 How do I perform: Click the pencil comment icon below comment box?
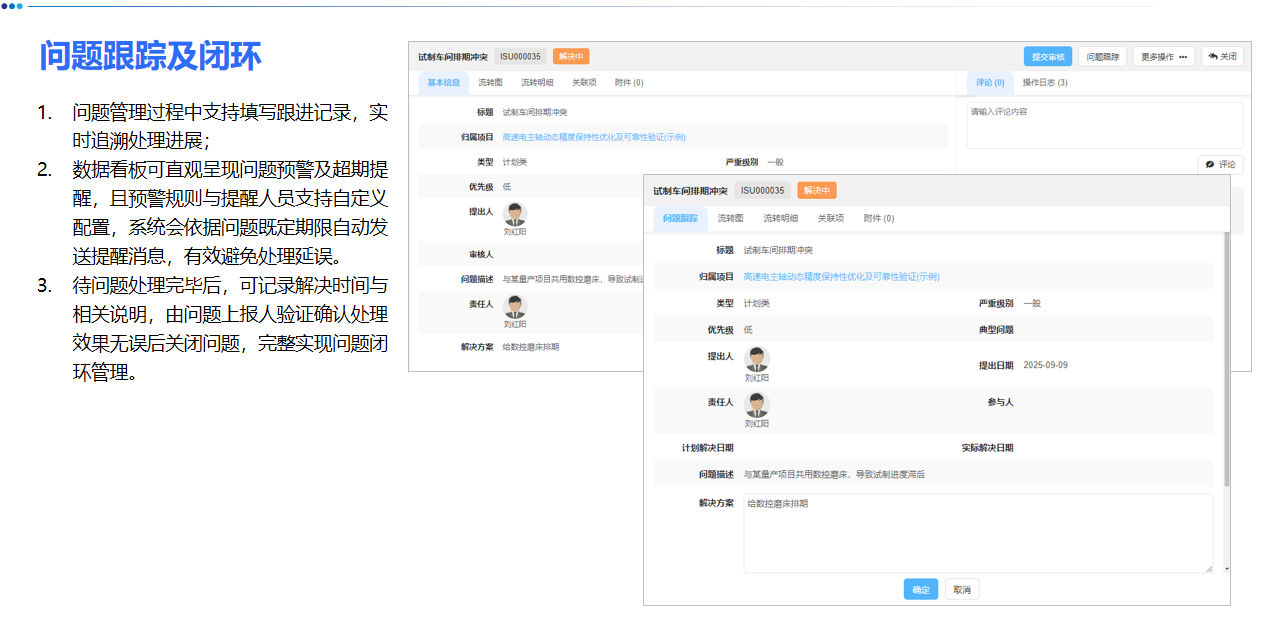tap(1210, 163)
